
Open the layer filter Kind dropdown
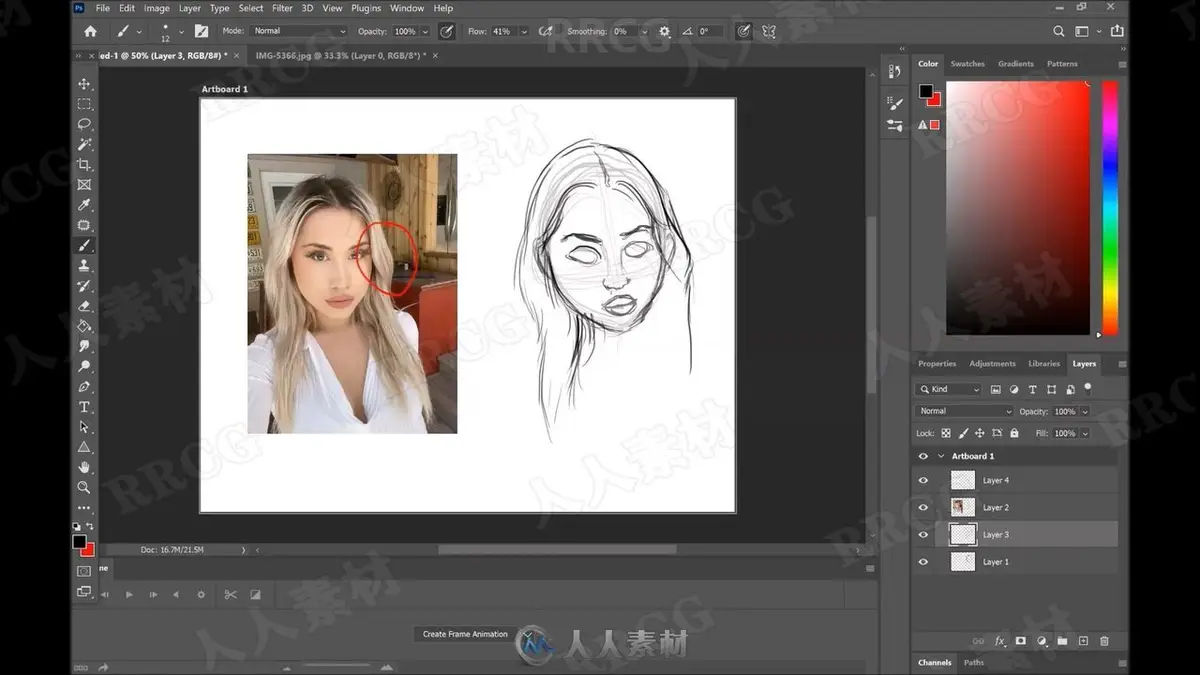(x=950, y=389)
